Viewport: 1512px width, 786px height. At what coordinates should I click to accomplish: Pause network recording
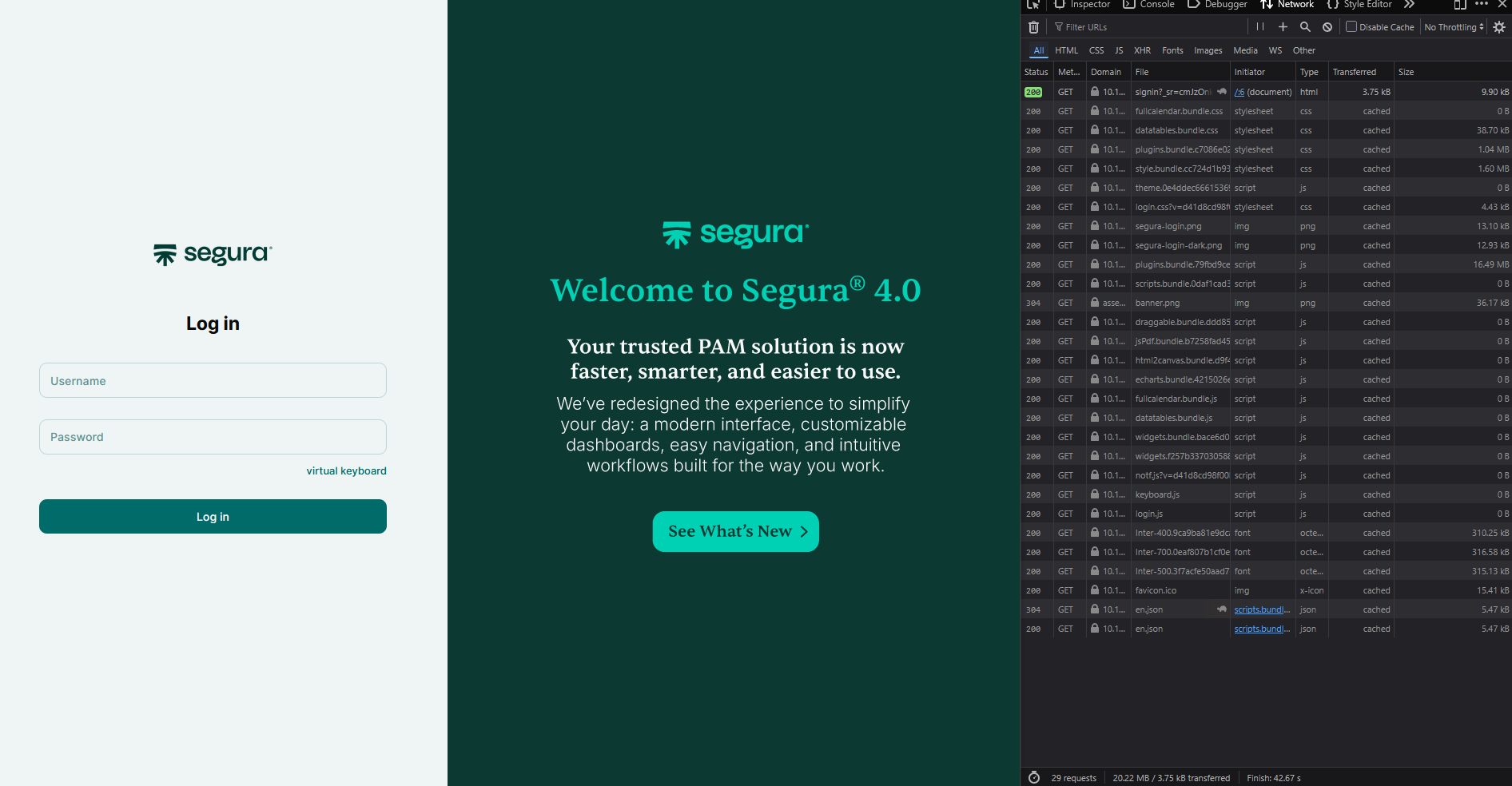click(1260, 27)
